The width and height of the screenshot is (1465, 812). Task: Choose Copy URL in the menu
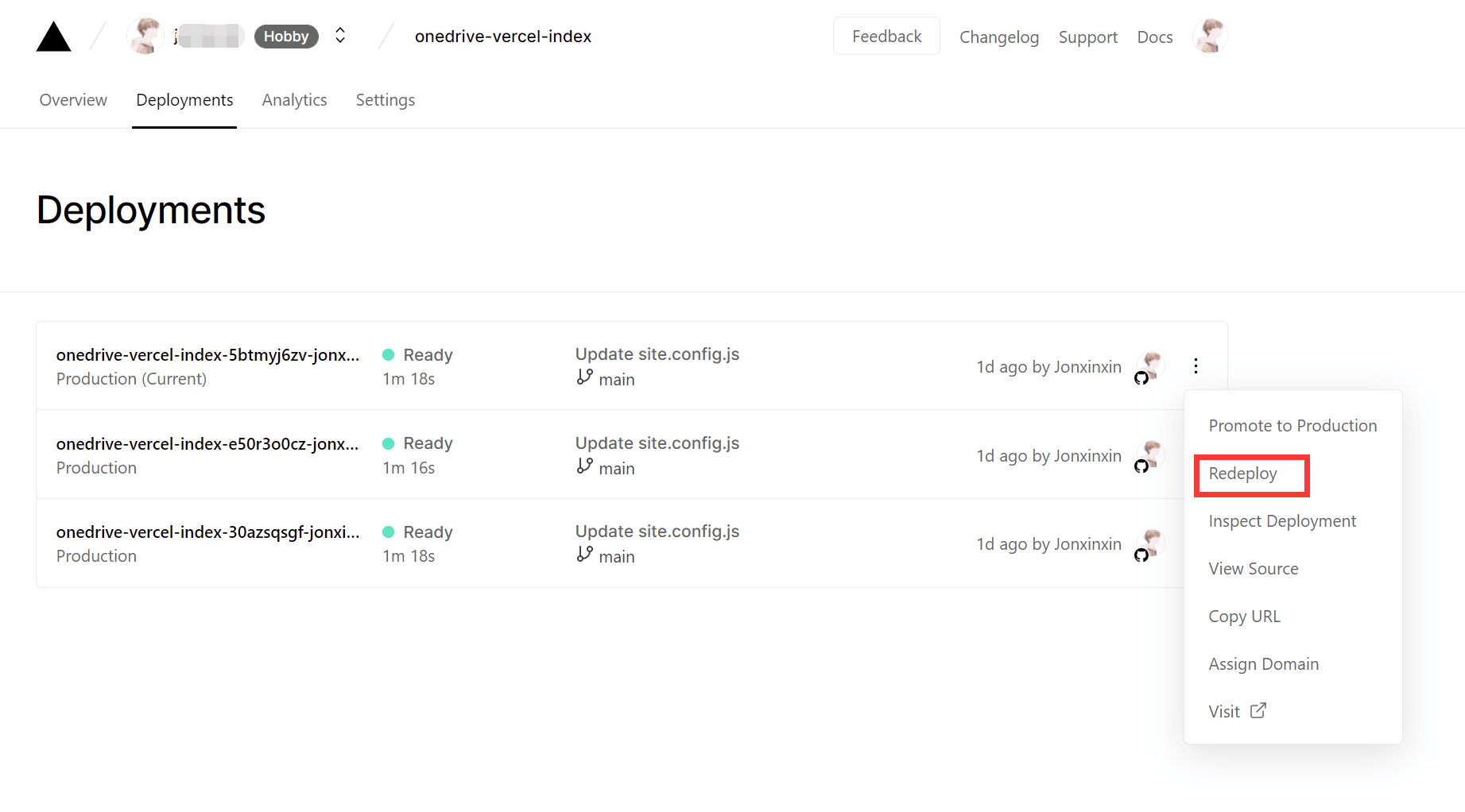[x=1244, y=617]
